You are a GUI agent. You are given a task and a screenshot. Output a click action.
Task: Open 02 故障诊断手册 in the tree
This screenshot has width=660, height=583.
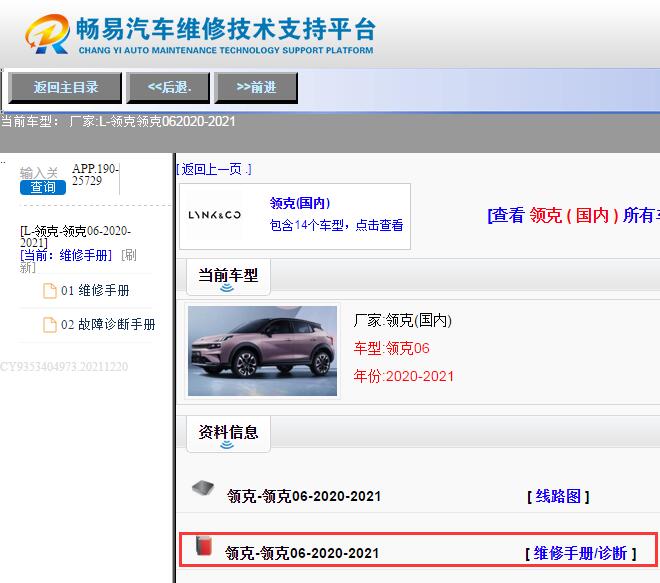point(108,325)
